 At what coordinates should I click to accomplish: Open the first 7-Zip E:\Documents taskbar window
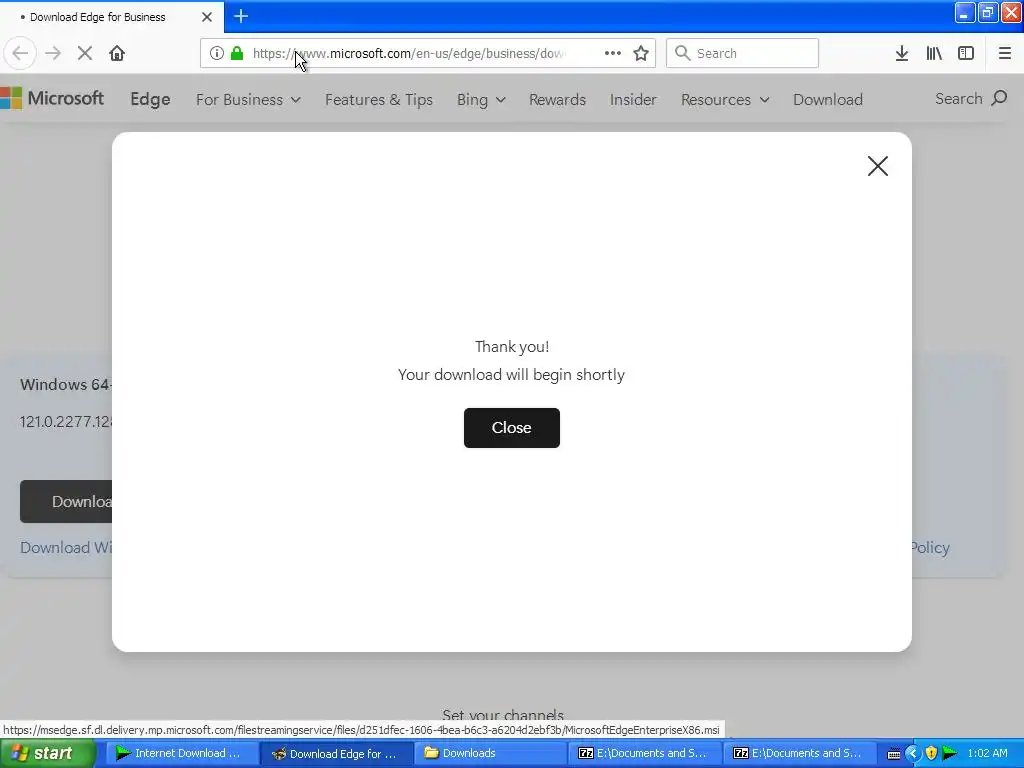[645, 753]
